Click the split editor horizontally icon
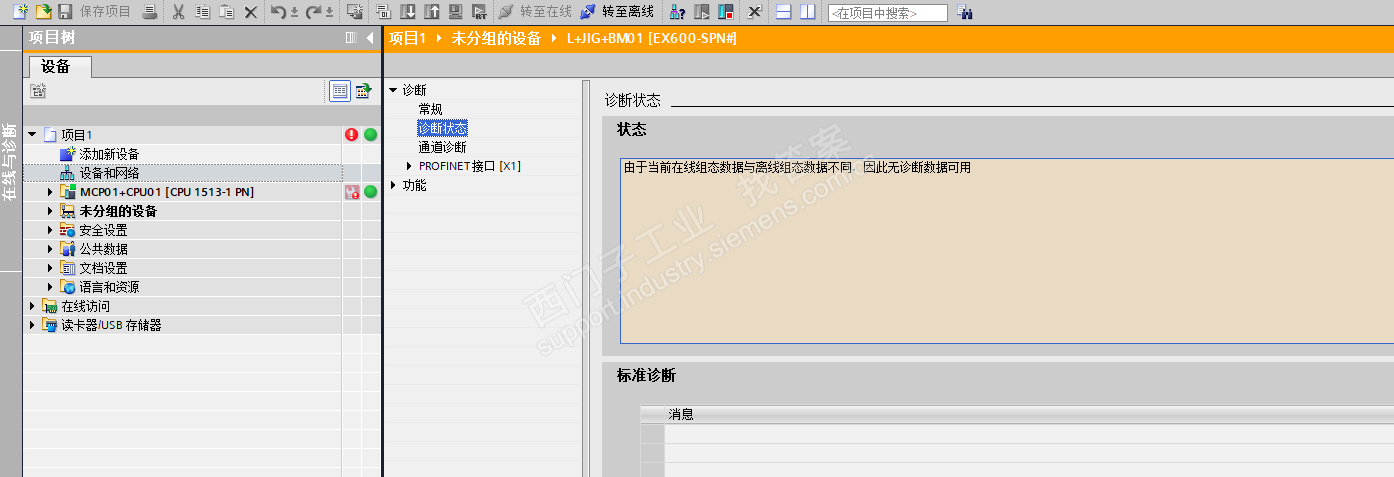Screen dimensions: 1394x477 pyautogui.click(x=784, y=12)
